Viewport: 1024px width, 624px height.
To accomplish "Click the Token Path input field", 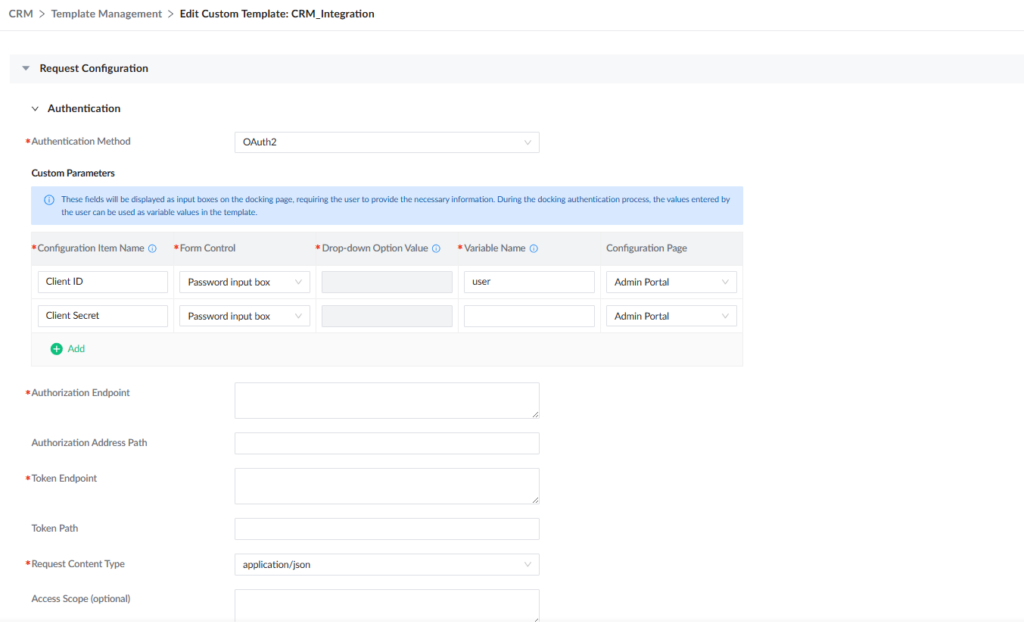I will (387, 529).
